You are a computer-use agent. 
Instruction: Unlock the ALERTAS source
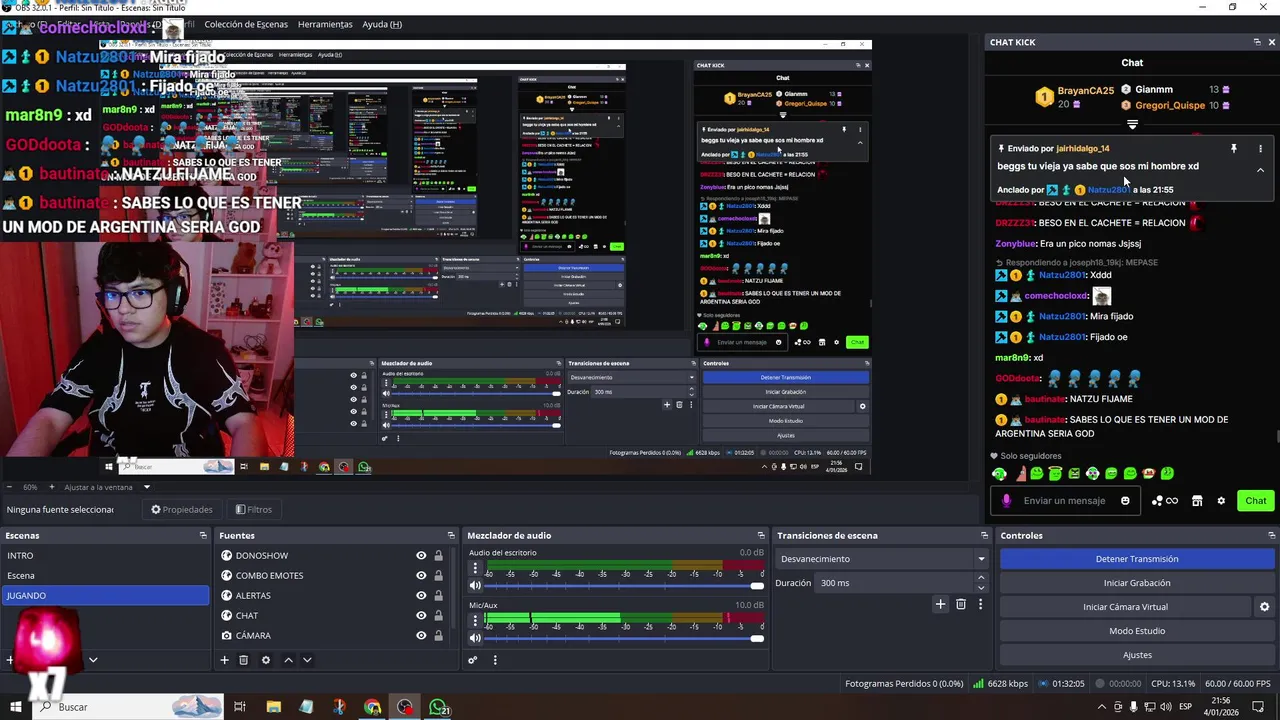tap(438, 595)
